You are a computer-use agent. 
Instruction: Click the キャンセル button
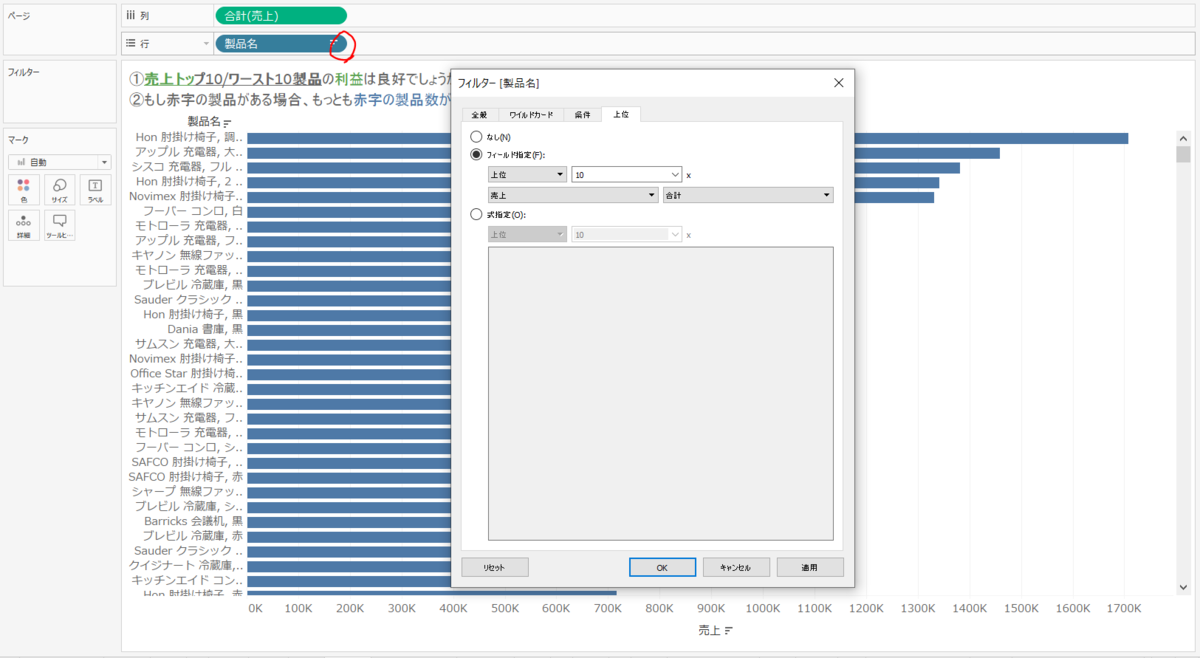coord(736,567)
